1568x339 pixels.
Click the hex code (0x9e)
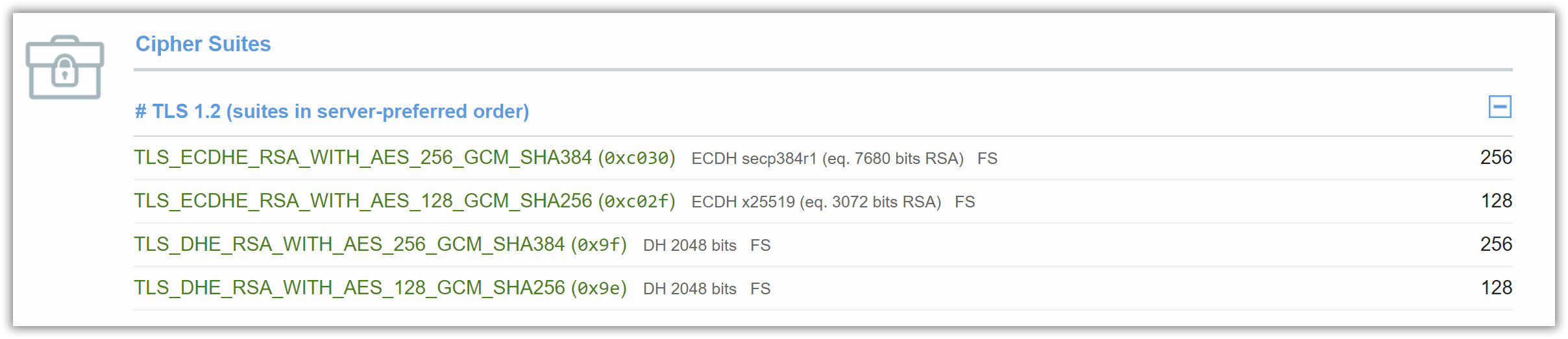599,288
